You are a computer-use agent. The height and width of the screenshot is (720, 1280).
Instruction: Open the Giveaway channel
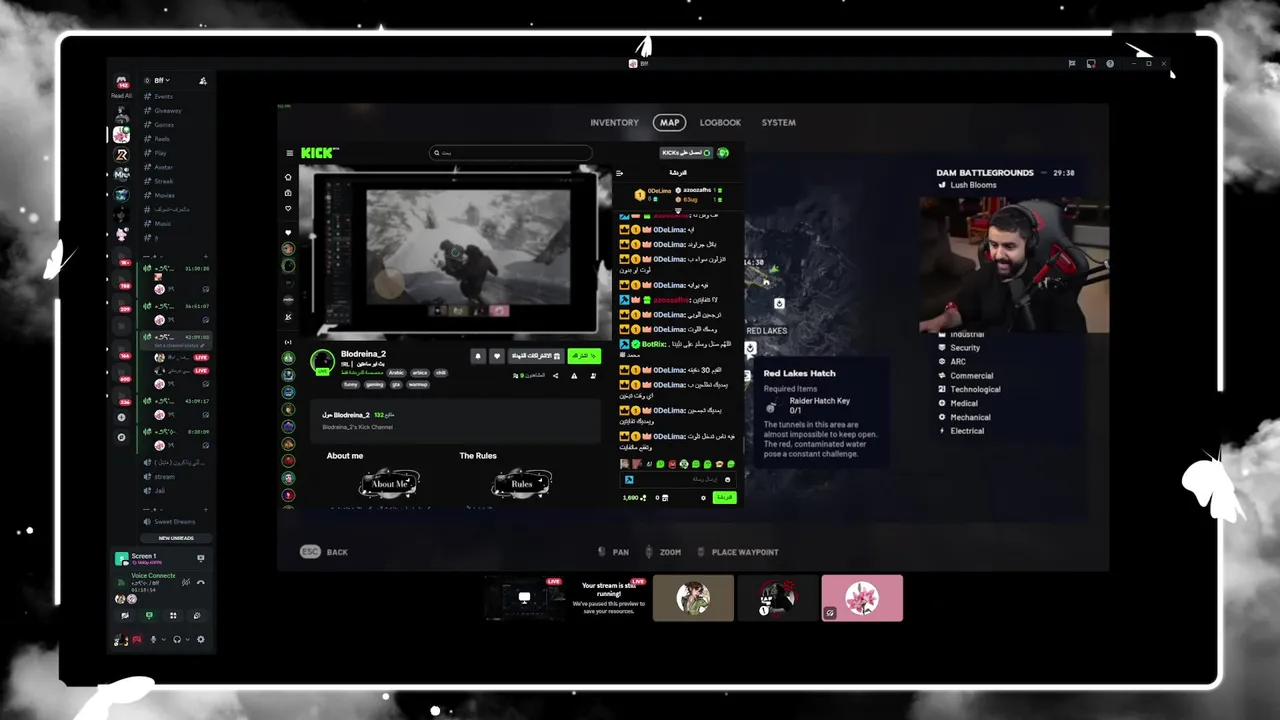click(x=167, y=111)
